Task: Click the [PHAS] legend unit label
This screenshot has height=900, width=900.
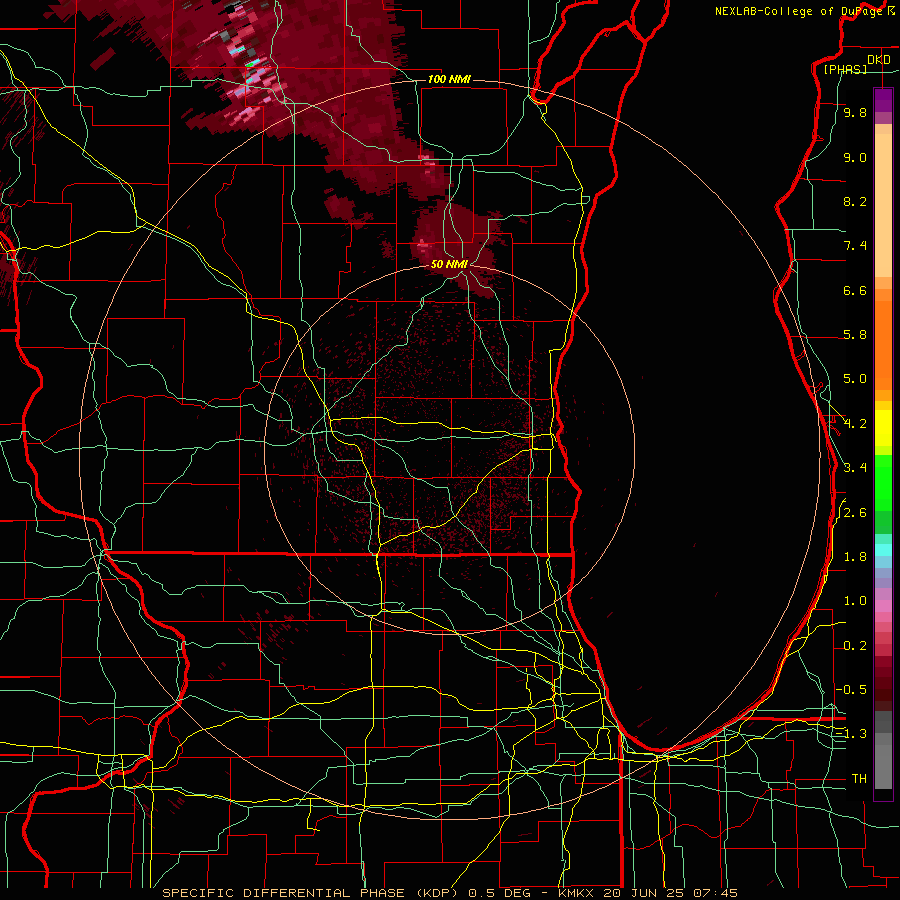Action: 845,69
